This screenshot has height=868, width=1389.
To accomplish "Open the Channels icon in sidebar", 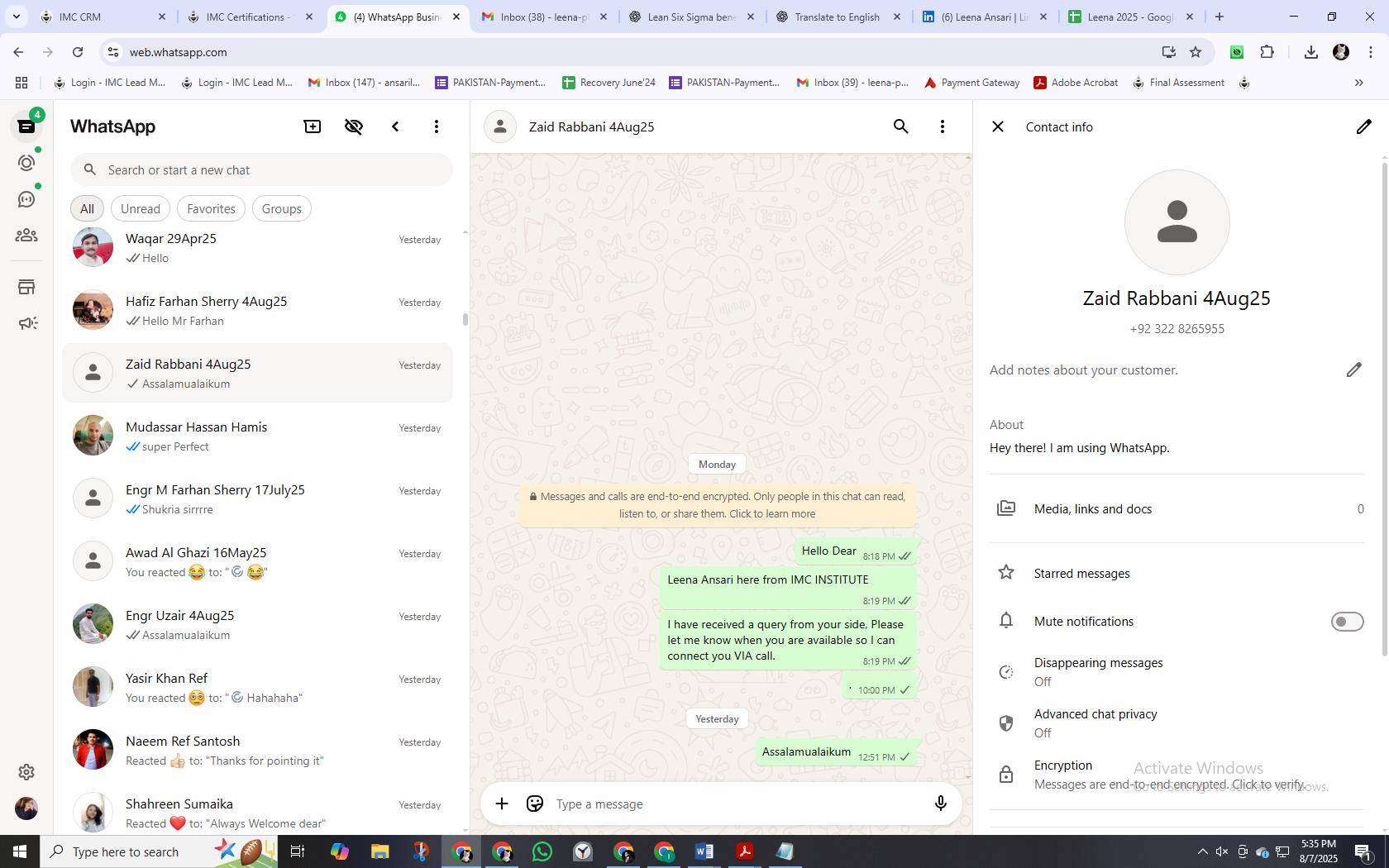I will (26, 199).
